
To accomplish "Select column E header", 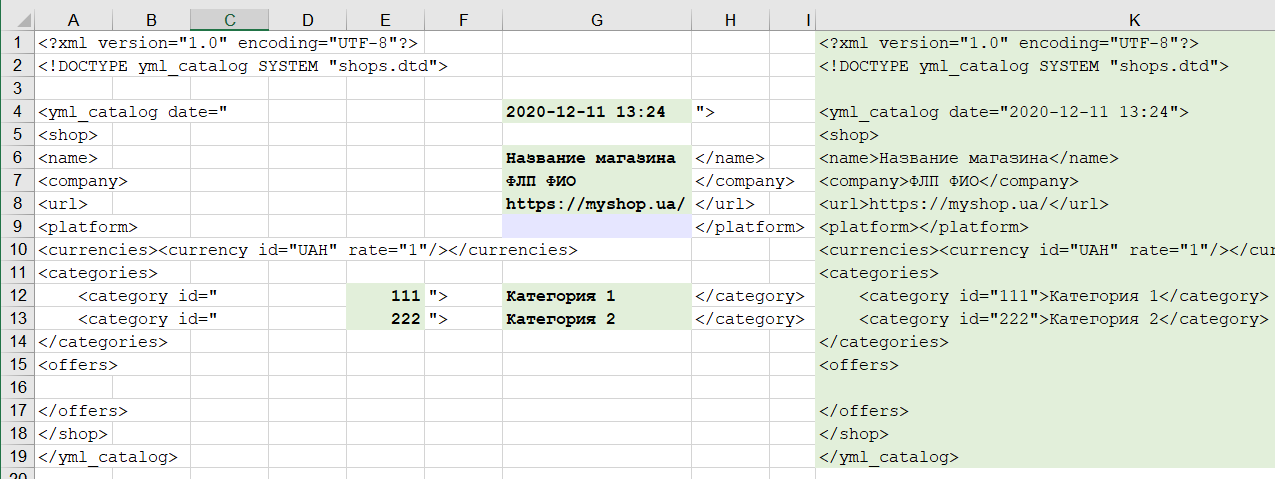I will 385,19.
